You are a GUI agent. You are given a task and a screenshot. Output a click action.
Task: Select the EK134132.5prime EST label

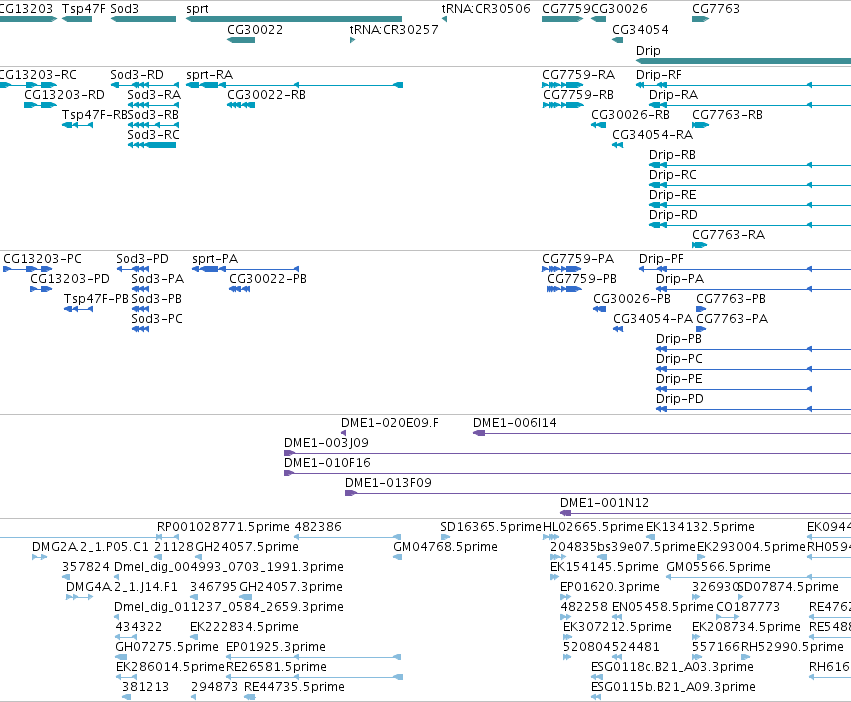point(700,527)
